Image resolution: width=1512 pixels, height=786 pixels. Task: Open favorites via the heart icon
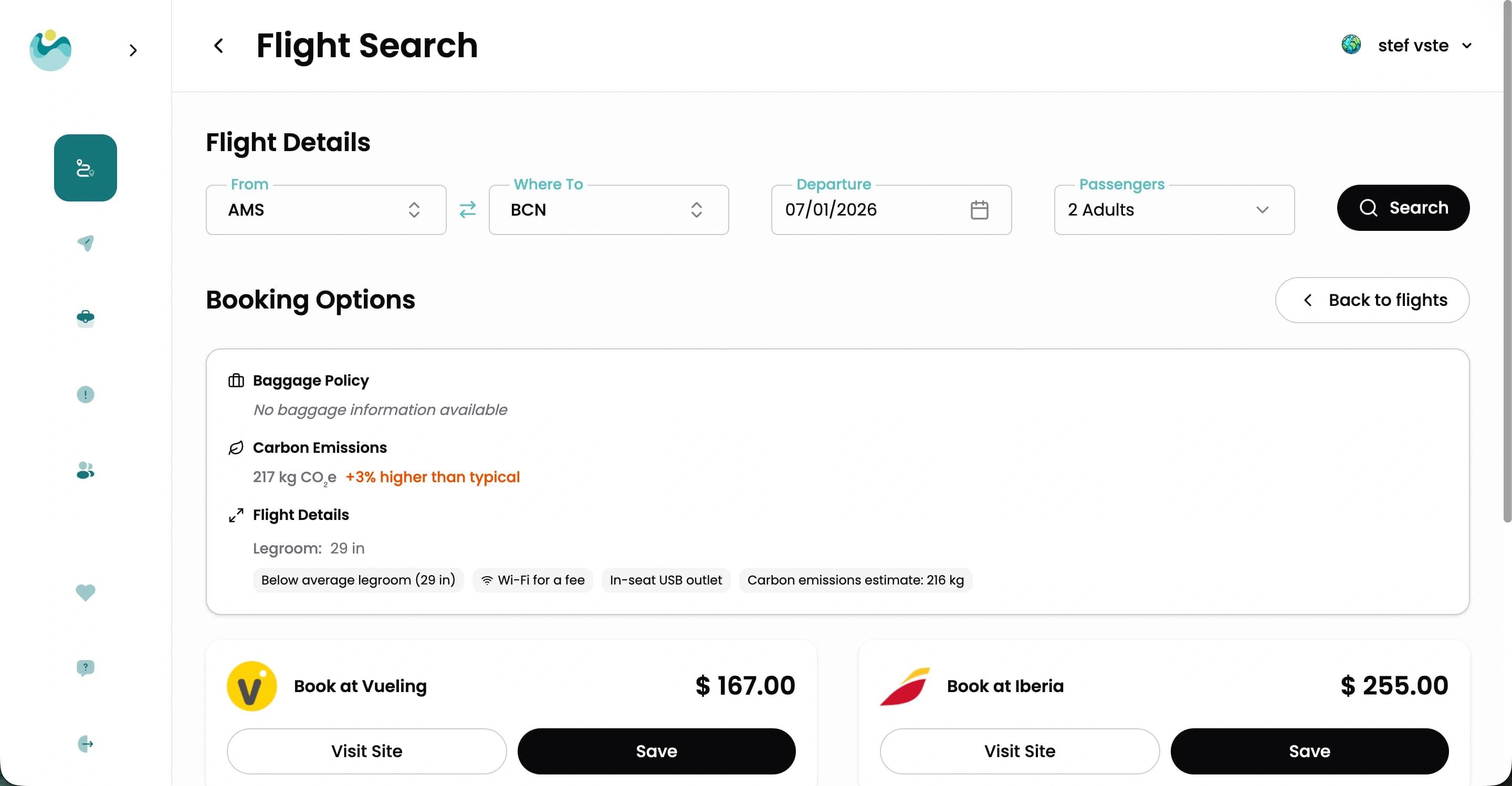pos(86,592)
